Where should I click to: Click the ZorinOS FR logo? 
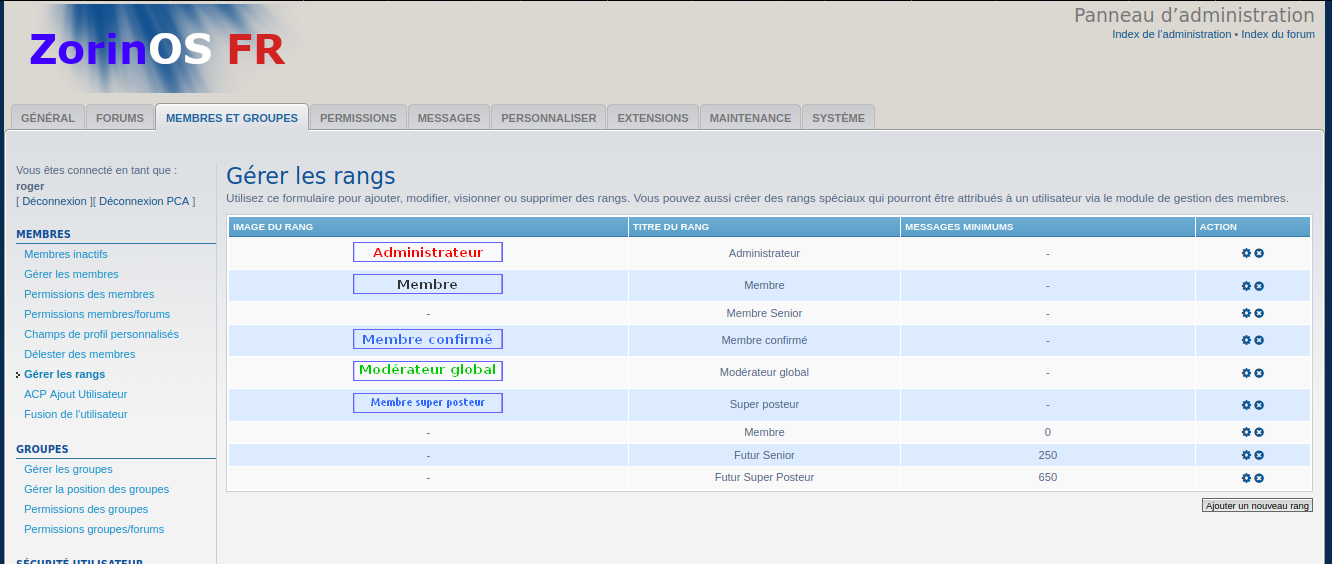pyautogui.click(x=157, y=50)
